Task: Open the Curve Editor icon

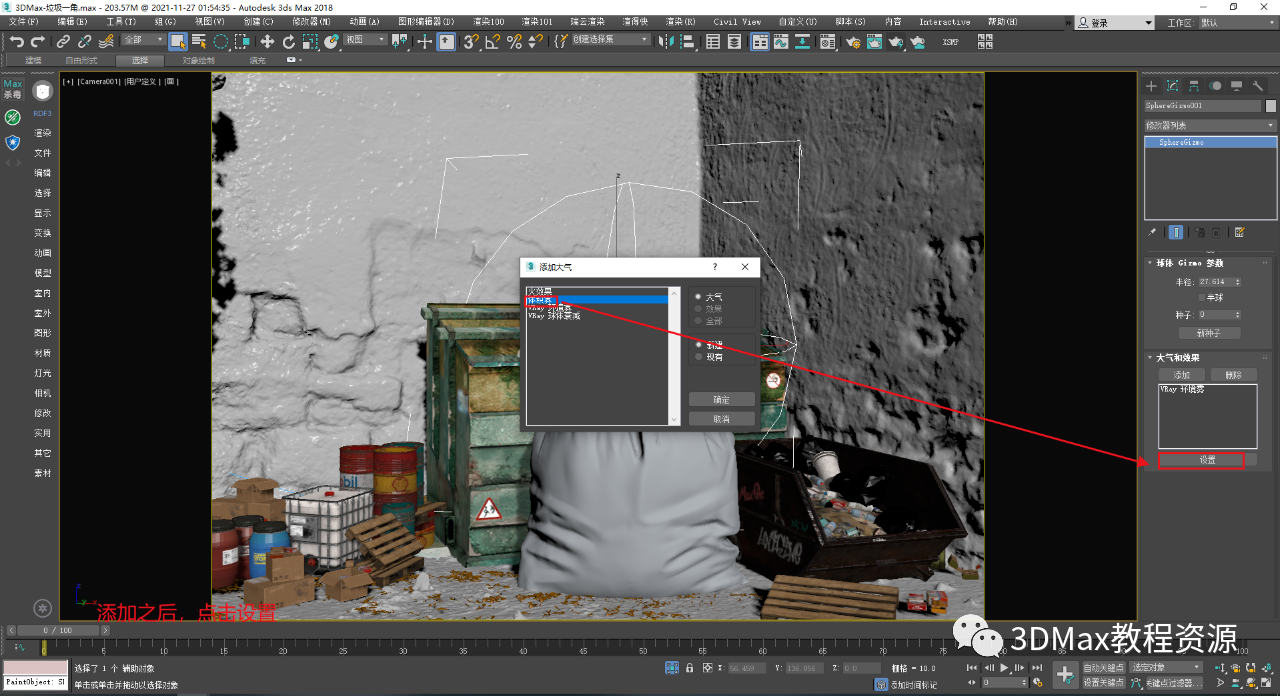Action: click(783, 41)
